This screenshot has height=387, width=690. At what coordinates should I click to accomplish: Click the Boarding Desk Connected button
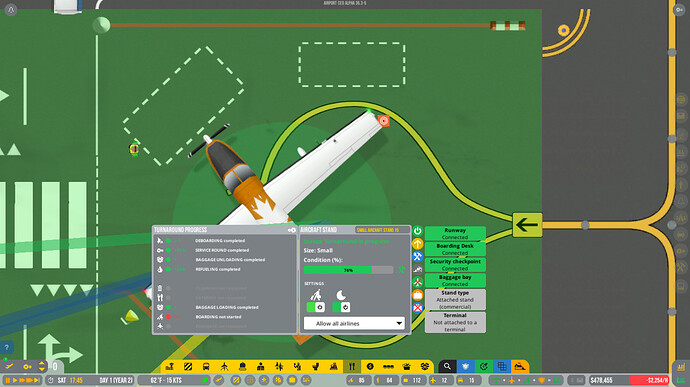455,249
